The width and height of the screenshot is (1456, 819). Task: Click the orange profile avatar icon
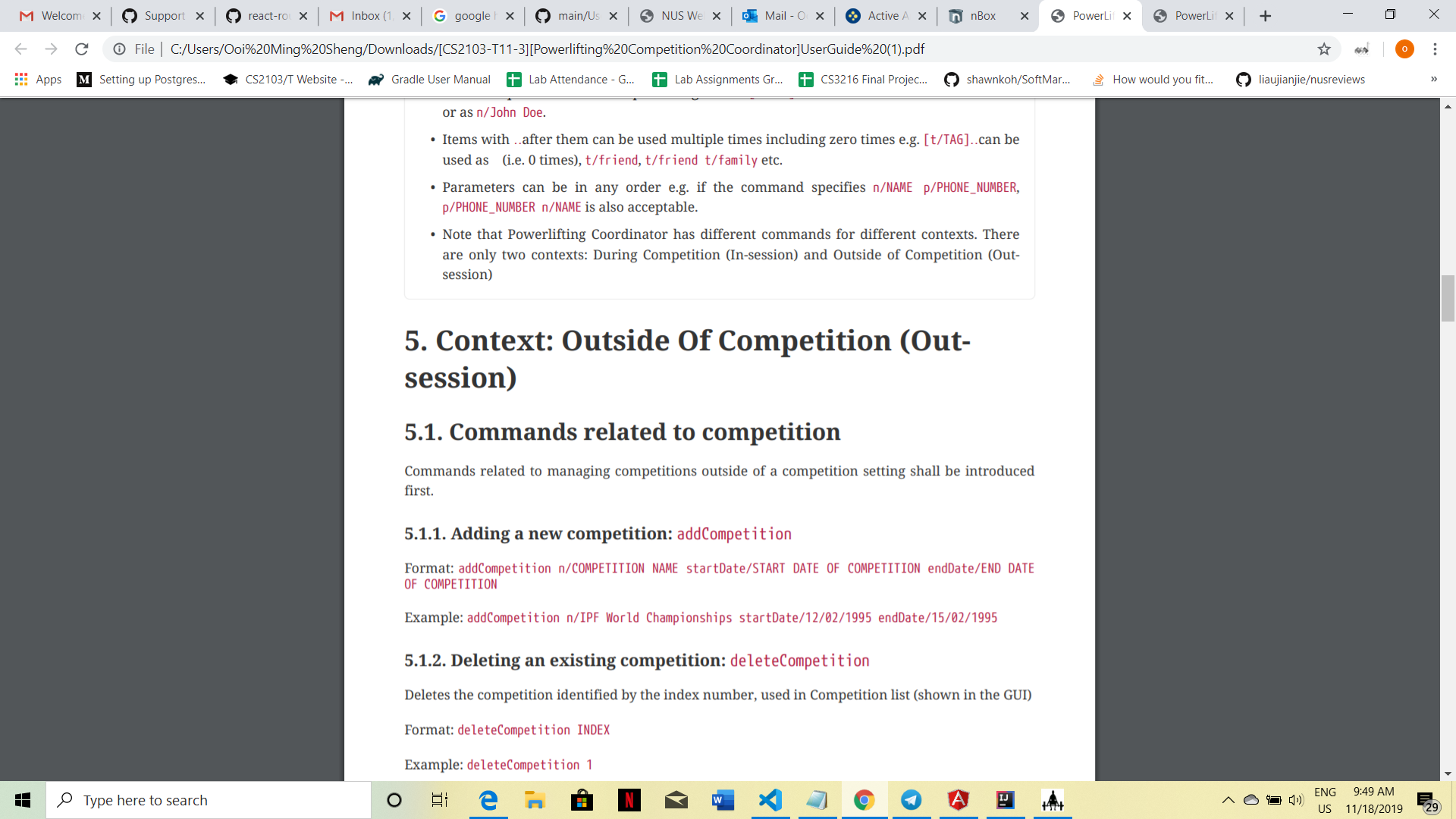[x=1404, y=49]
